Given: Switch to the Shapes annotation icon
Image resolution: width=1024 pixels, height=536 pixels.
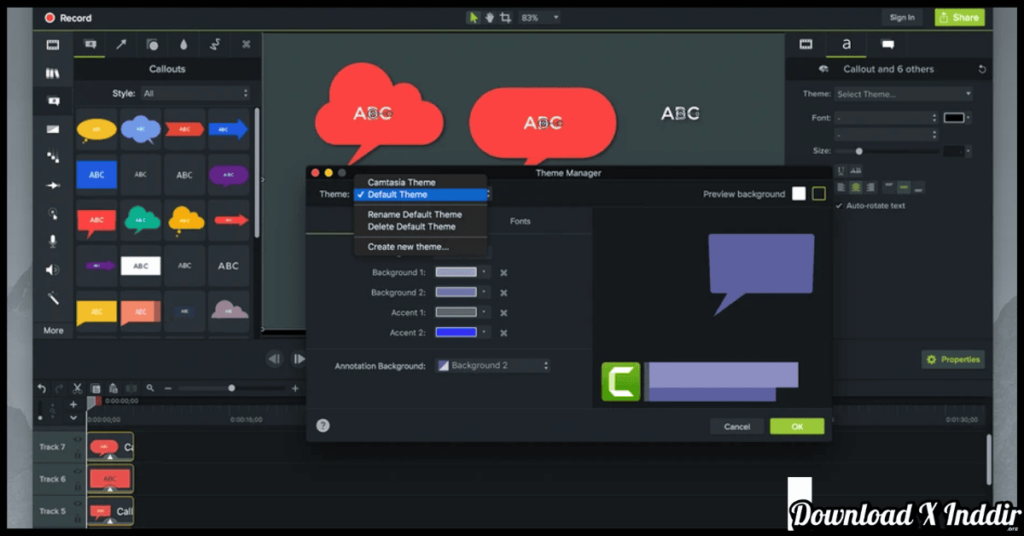Looking at the screenshot, I should [x=152, y=44].
